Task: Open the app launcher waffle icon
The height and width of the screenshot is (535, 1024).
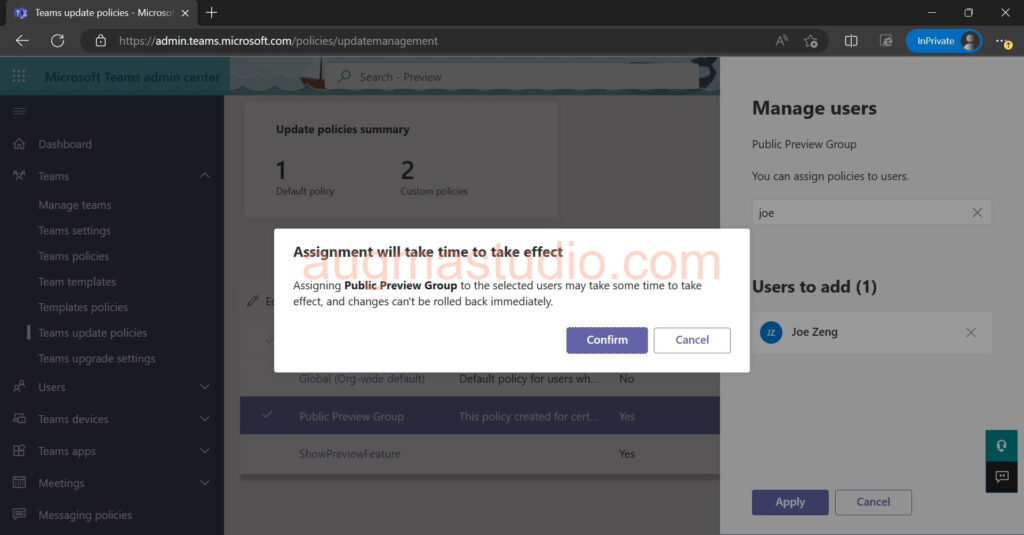Action: coord(19,77)
